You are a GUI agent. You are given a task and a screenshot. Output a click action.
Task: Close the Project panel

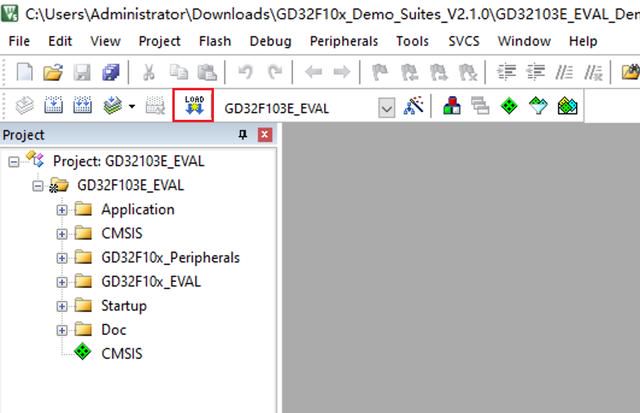coord(265,134)
